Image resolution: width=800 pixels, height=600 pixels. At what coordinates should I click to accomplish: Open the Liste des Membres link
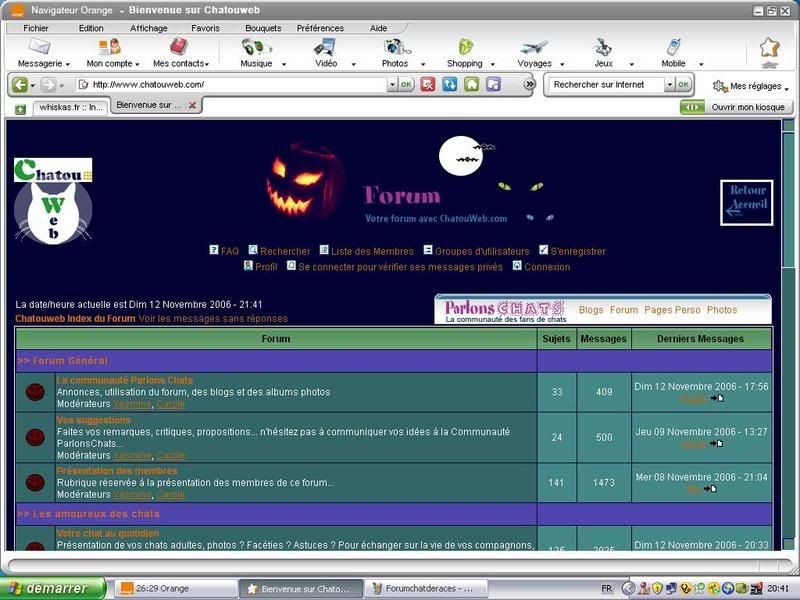point(372,251)
